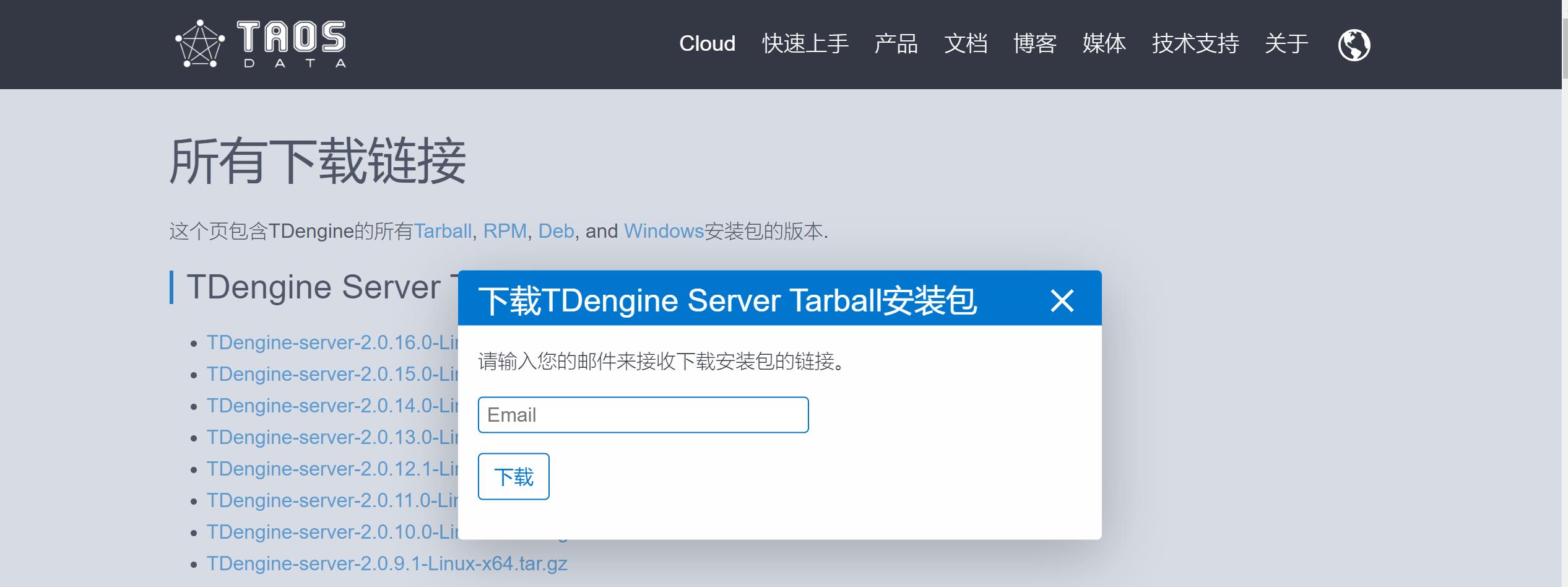Open the language globe icon
Viewport: 1568px width, 587px height.
(1354, 45)
